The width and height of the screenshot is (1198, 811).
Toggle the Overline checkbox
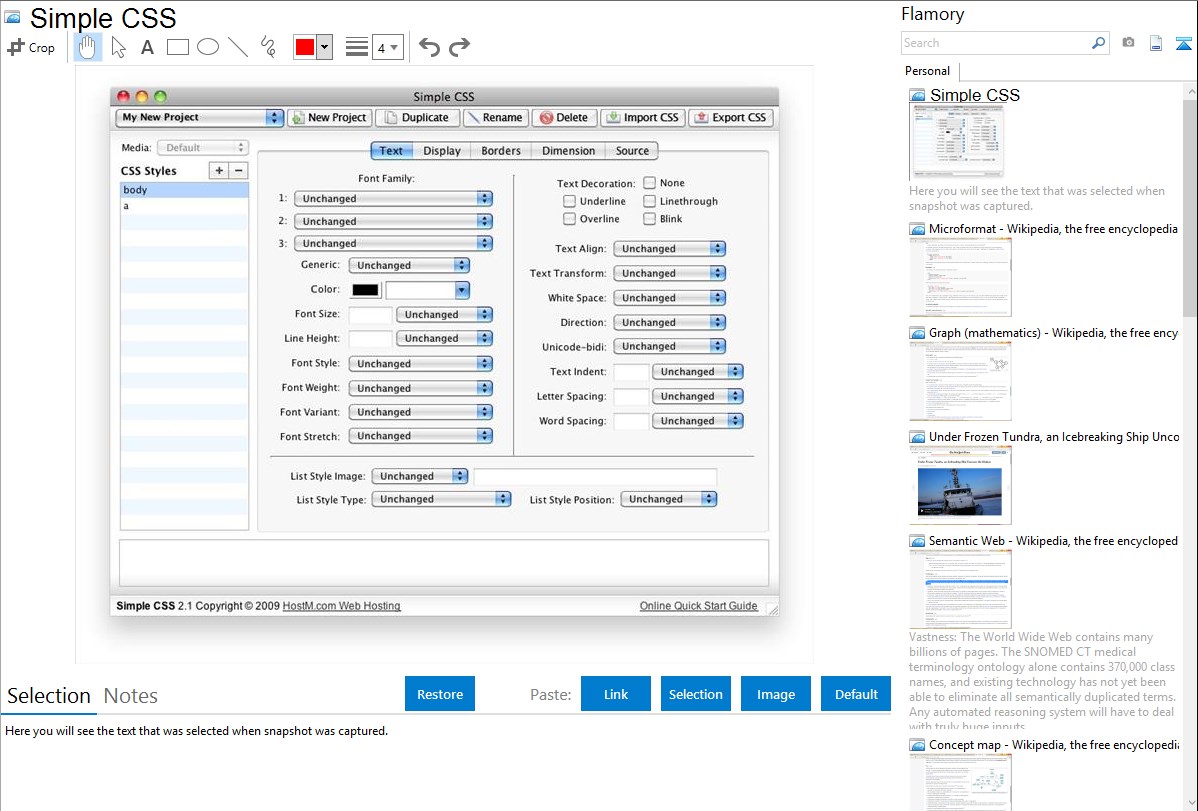click(569, 219)
